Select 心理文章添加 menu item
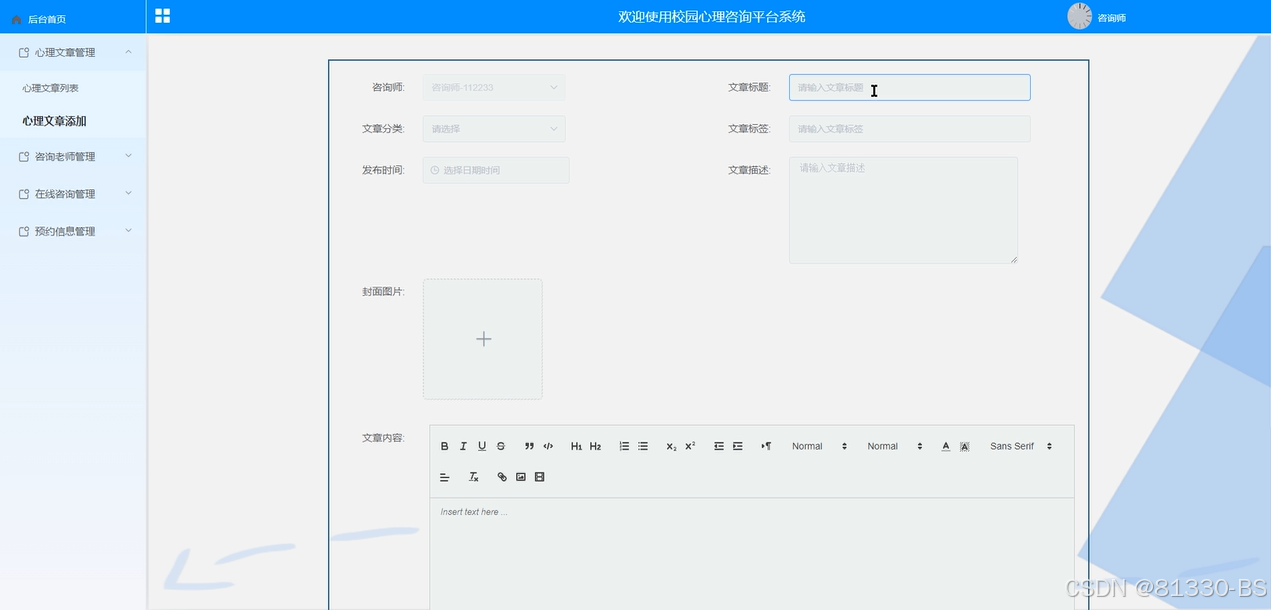This screenshot has width=1271, height=610. point(54,121)
